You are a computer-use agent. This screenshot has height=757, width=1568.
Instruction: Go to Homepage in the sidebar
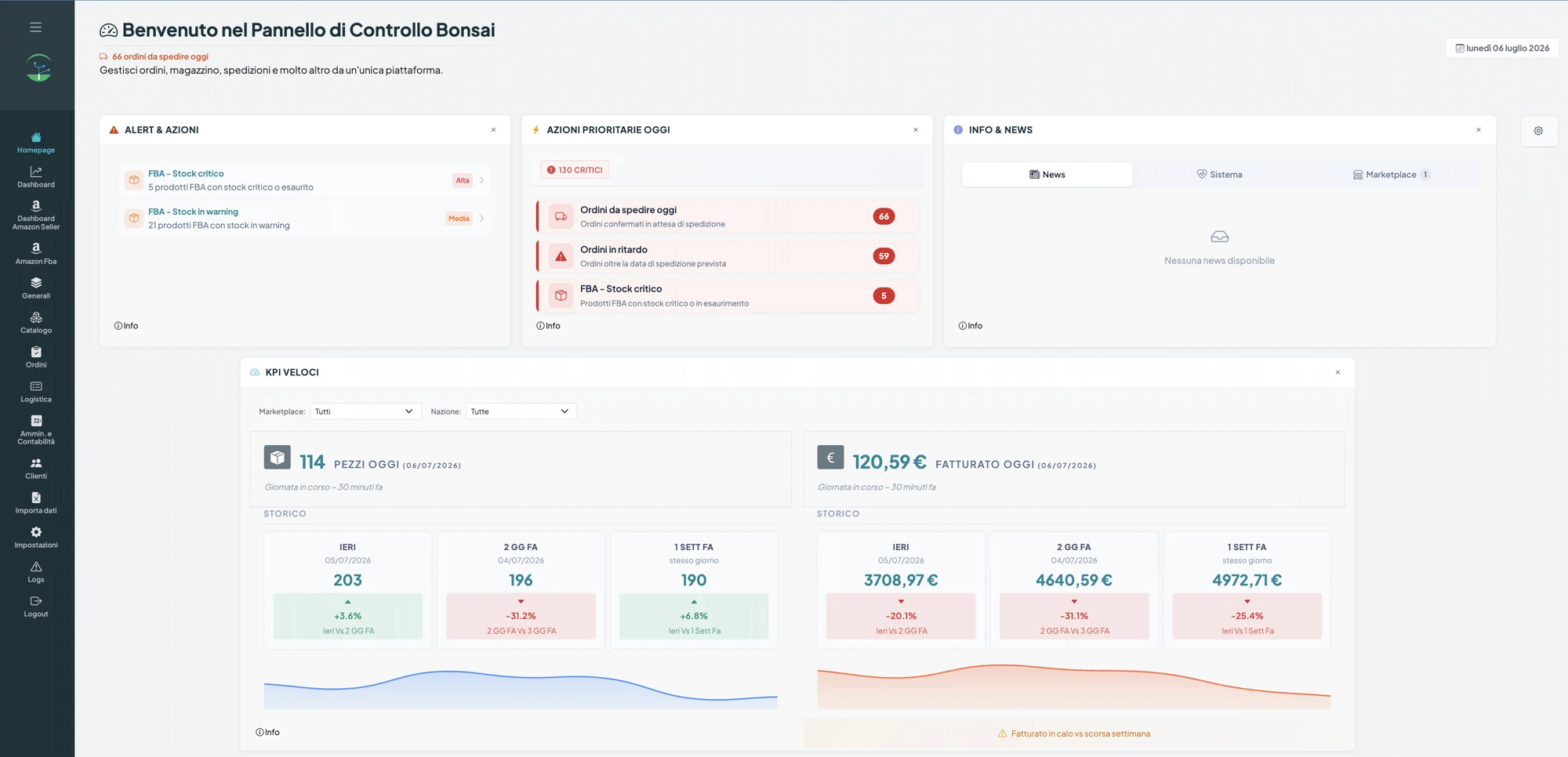36,143
